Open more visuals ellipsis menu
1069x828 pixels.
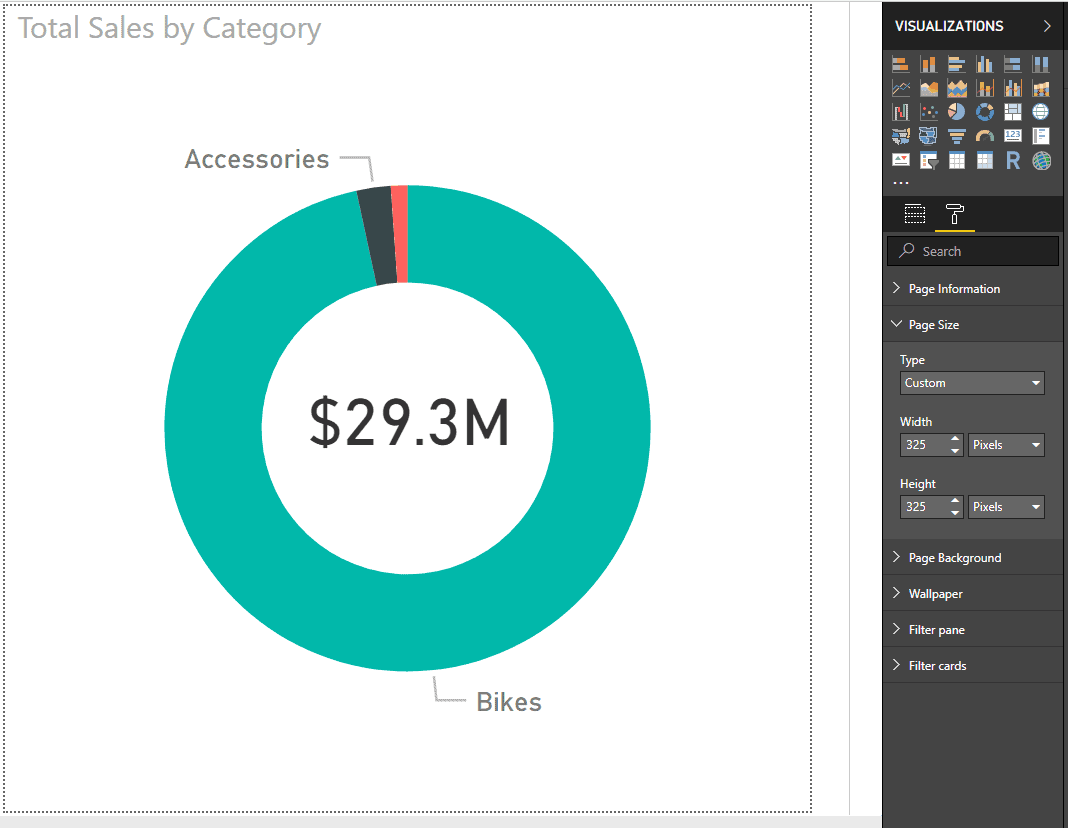pyautogui.click(x=901, y=183)
